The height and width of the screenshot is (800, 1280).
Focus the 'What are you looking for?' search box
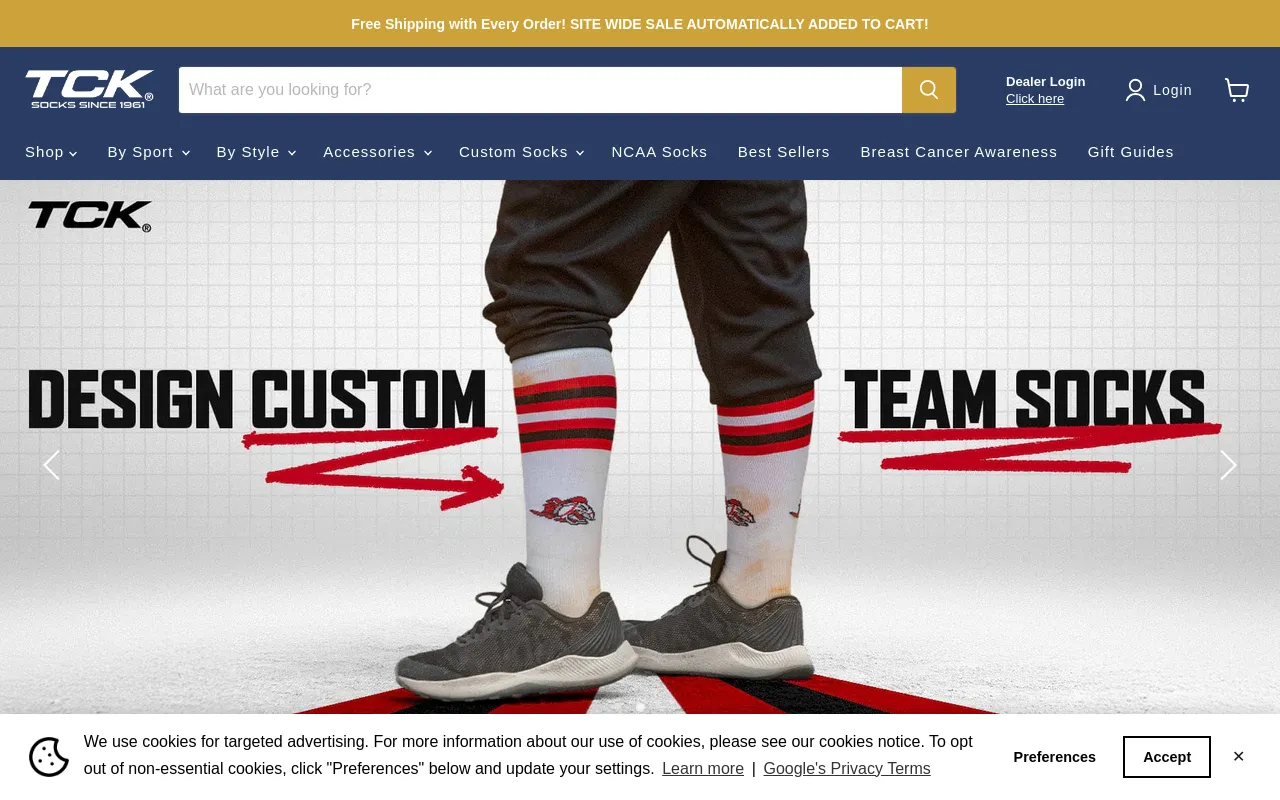[540, 90]
